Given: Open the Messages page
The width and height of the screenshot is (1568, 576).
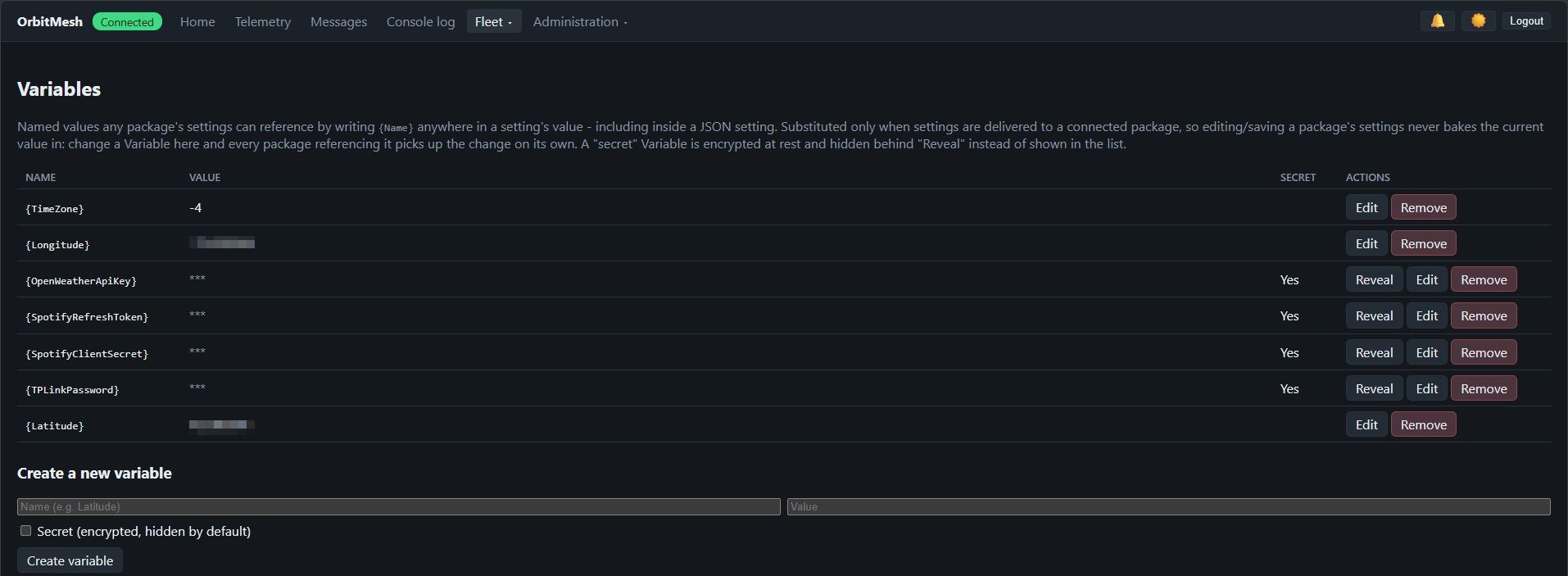Looking at the screenshot, I should [x=338, y=21].
